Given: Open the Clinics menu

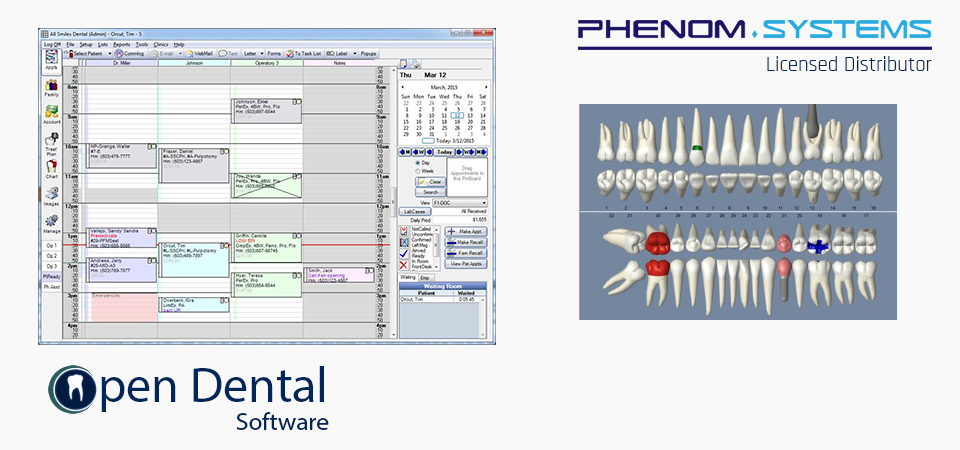Looking at the screenshot, I should click(161, 44).
